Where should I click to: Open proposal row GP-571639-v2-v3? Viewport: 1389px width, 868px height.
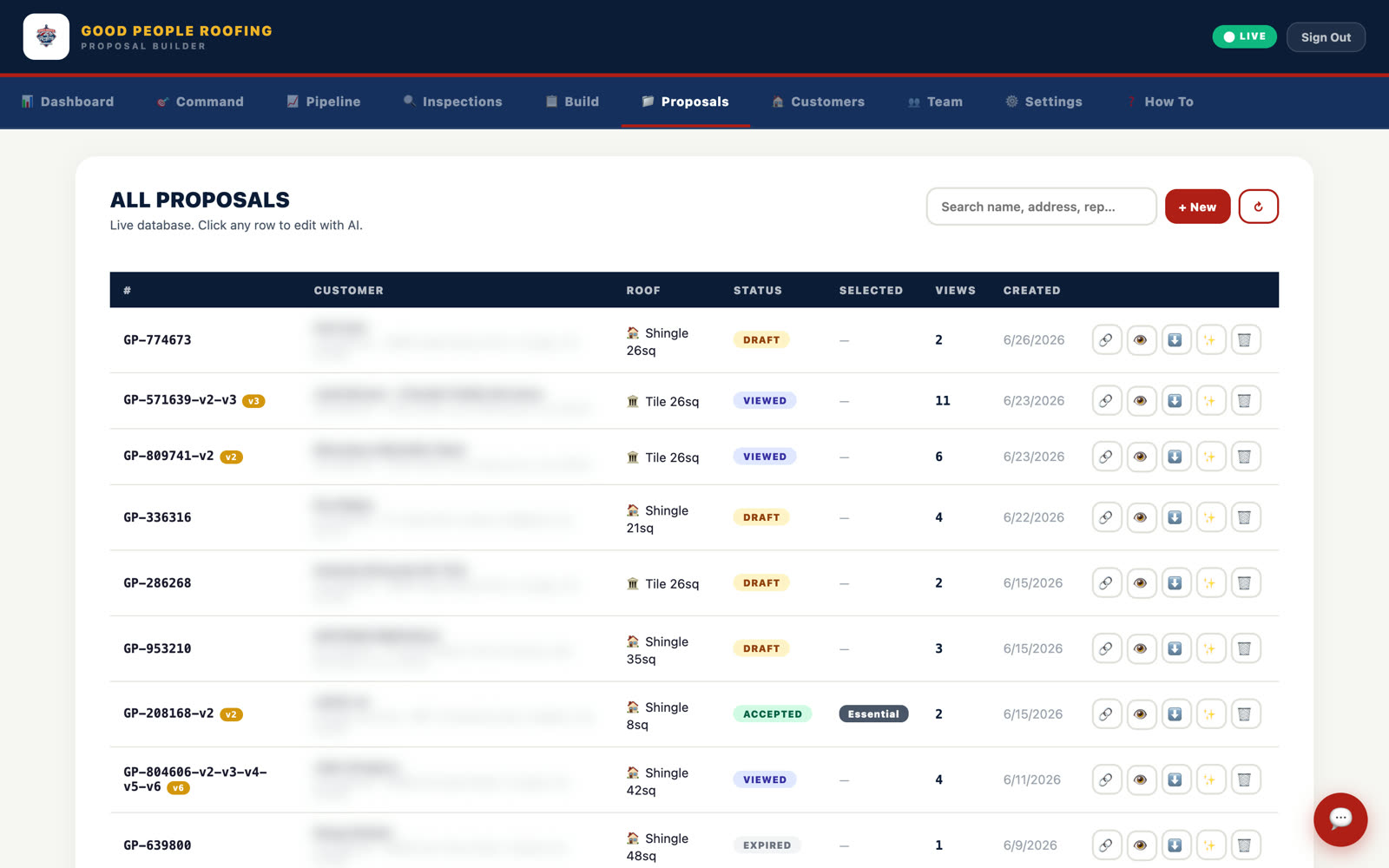coord(694,401)
